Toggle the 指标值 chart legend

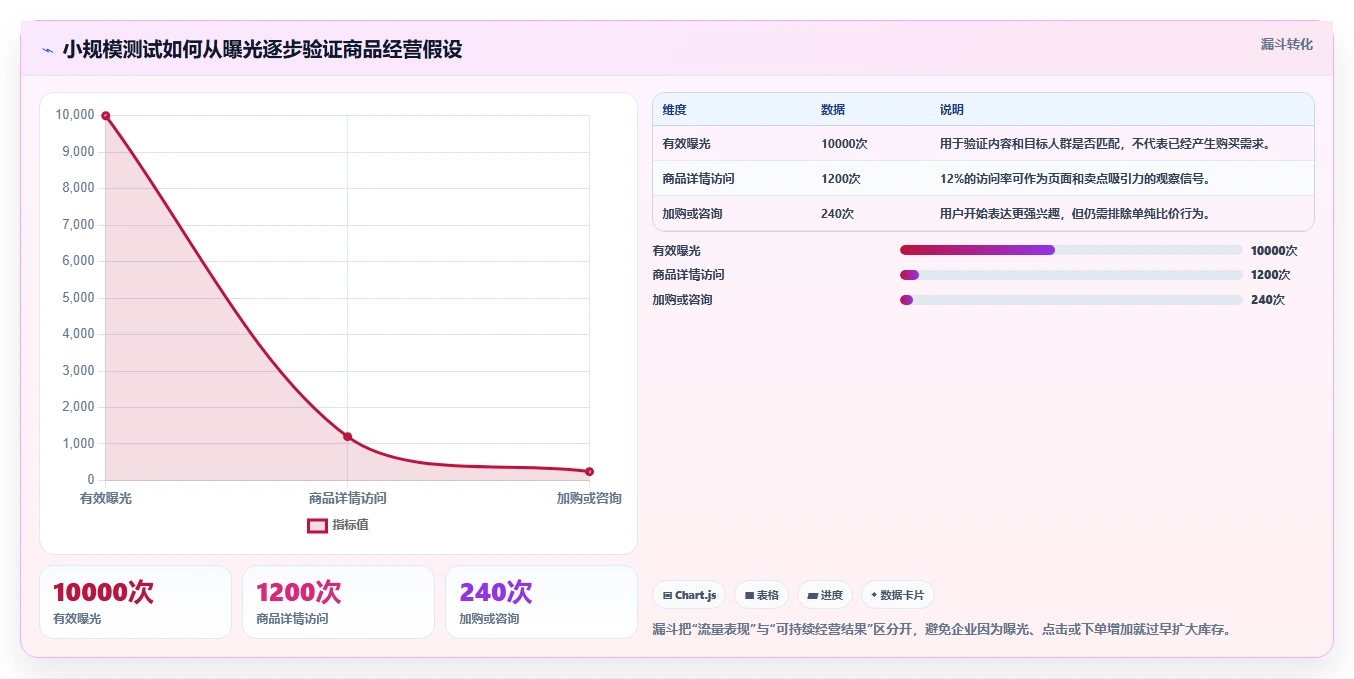tap(338, 525)
